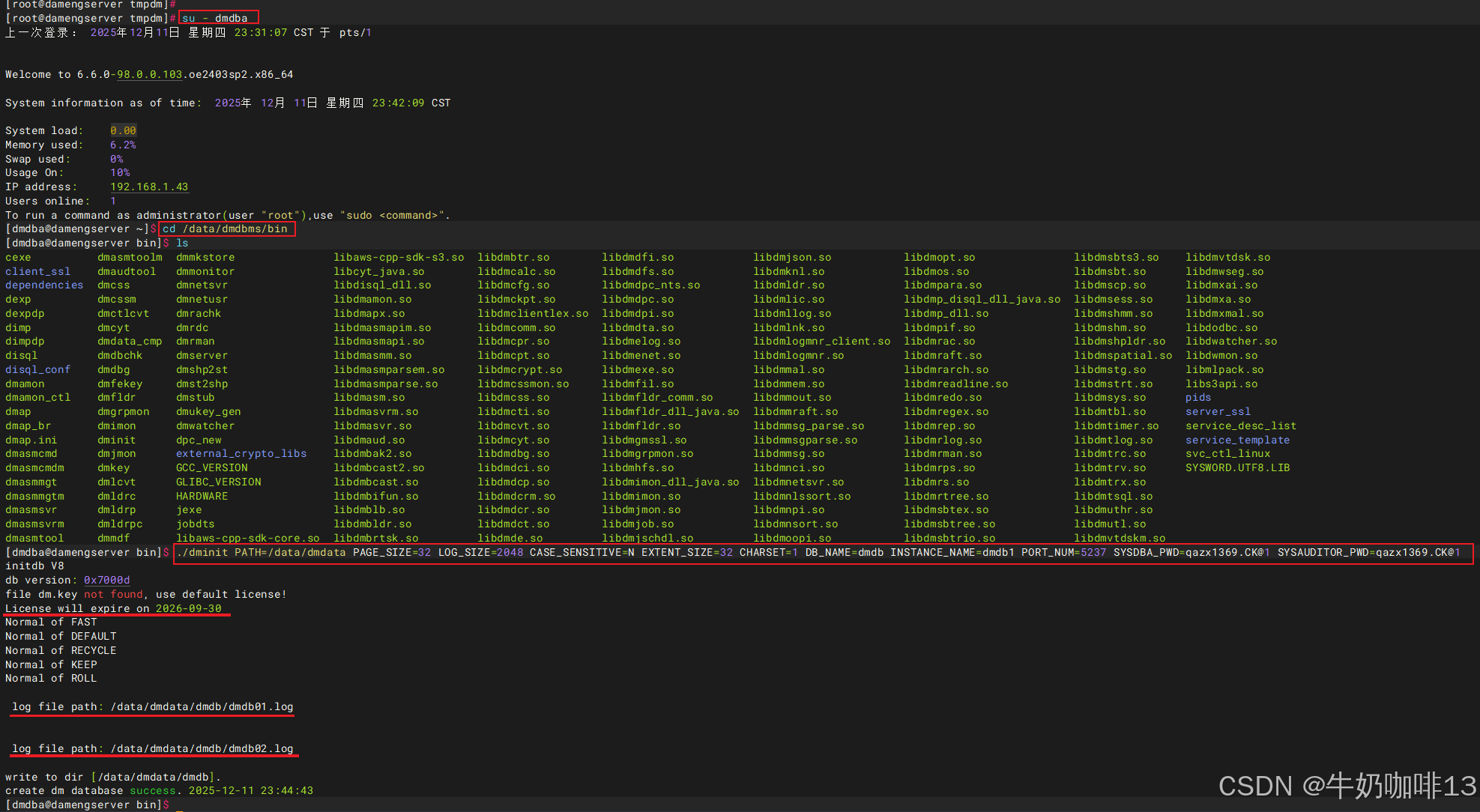Click the 'dmserver' executable name

click(x=202, y=356)
